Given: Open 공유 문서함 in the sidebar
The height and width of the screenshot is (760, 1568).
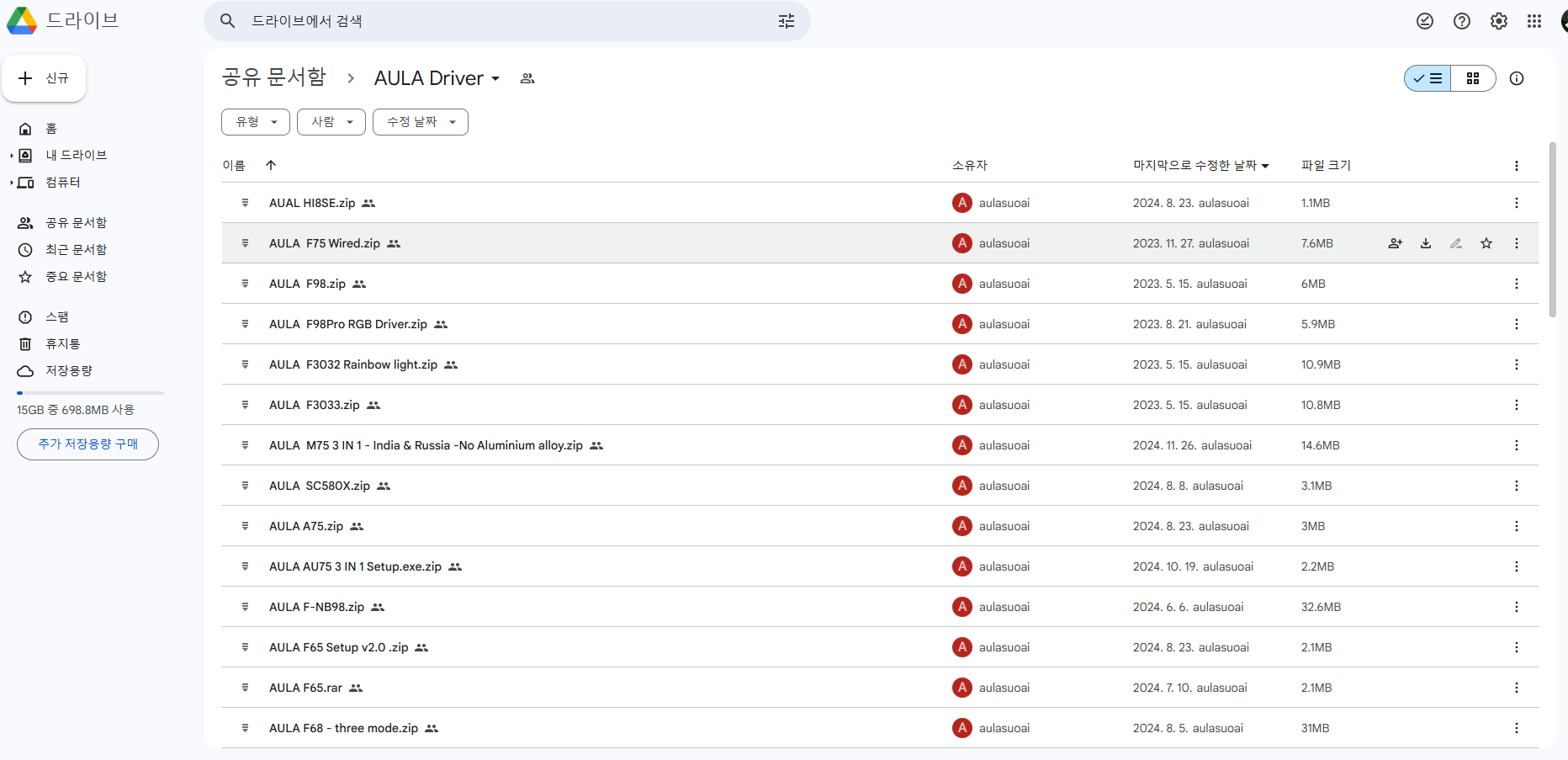Looking at the screenshot, I should [x=77, y=223].
